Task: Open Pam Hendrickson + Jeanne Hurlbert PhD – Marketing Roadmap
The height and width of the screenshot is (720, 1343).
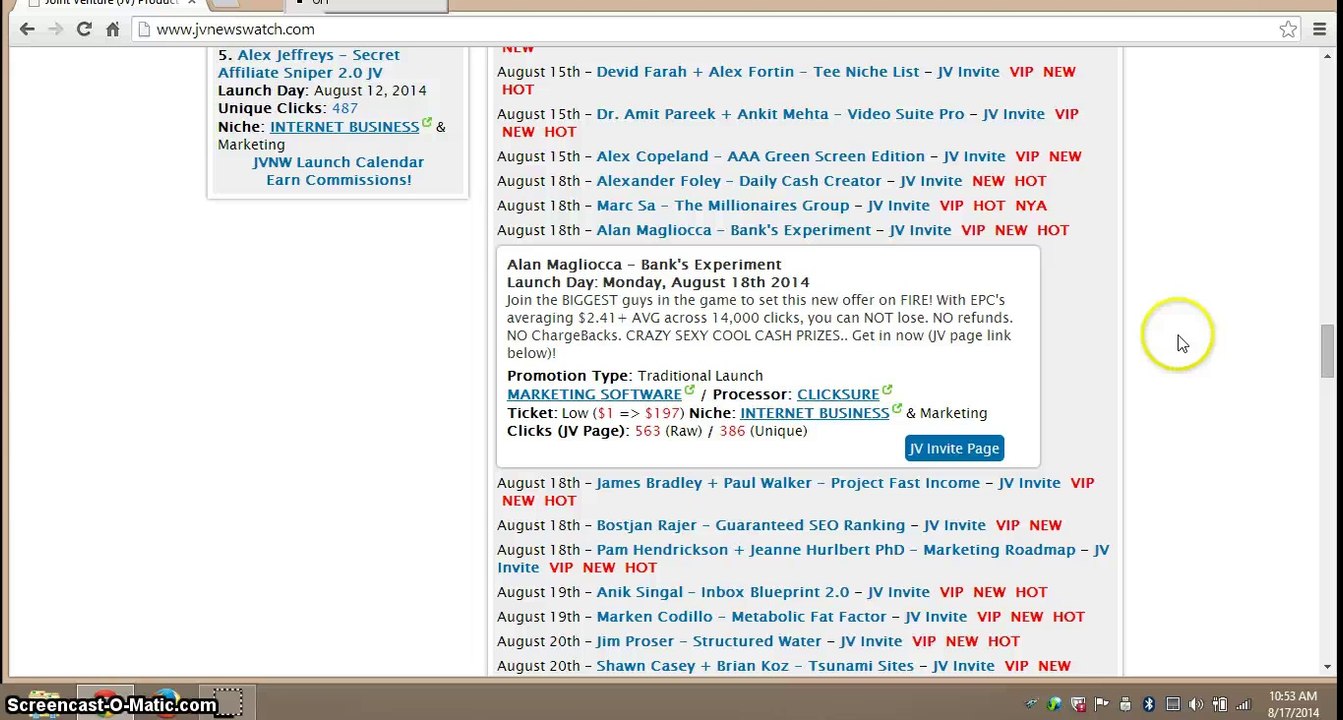Action: click(x=836, y=550)
